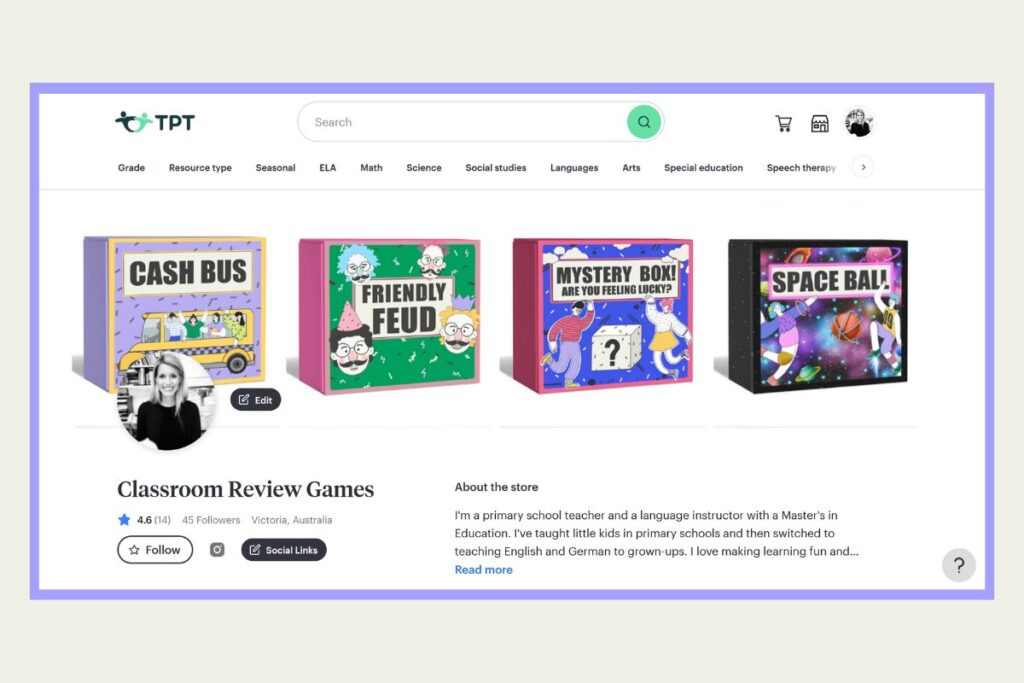Image resolution: width=1024 pixels, height=683 pixels.
Task: Open the Mystery Box product thumbnail
Action: 601,316
